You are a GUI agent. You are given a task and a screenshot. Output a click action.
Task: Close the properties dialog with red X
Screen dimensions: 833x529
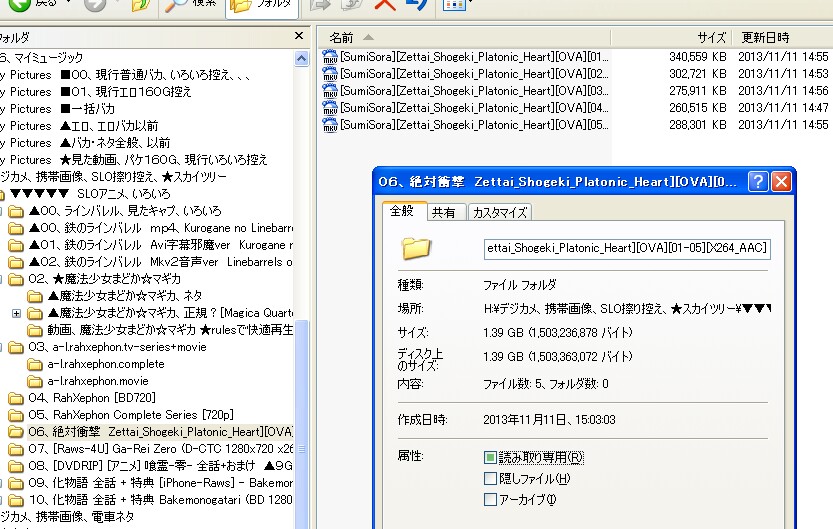point(781,182)
